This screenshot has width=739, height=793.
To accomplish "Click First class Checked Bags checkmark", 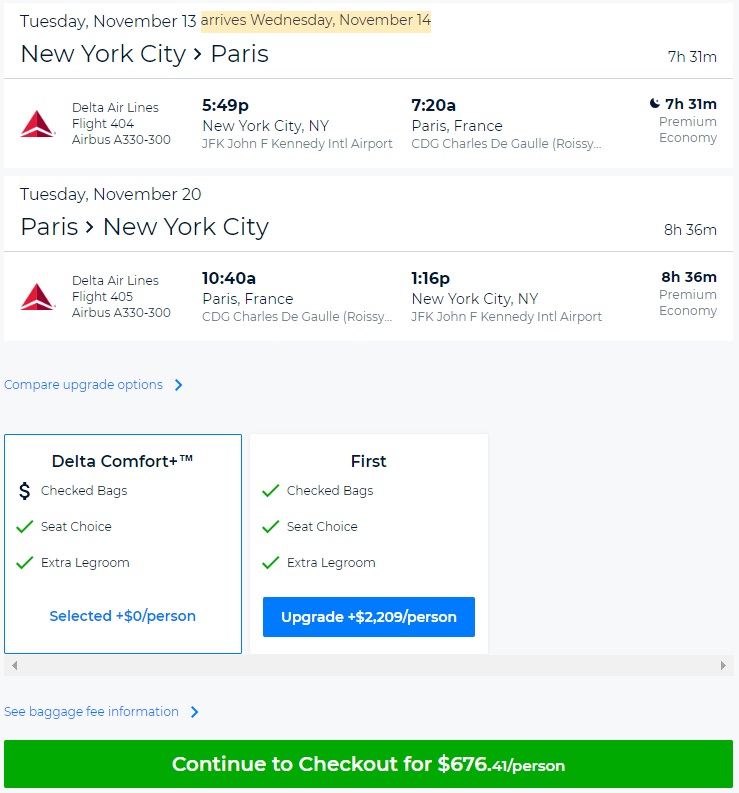I will tap(270, 491).
